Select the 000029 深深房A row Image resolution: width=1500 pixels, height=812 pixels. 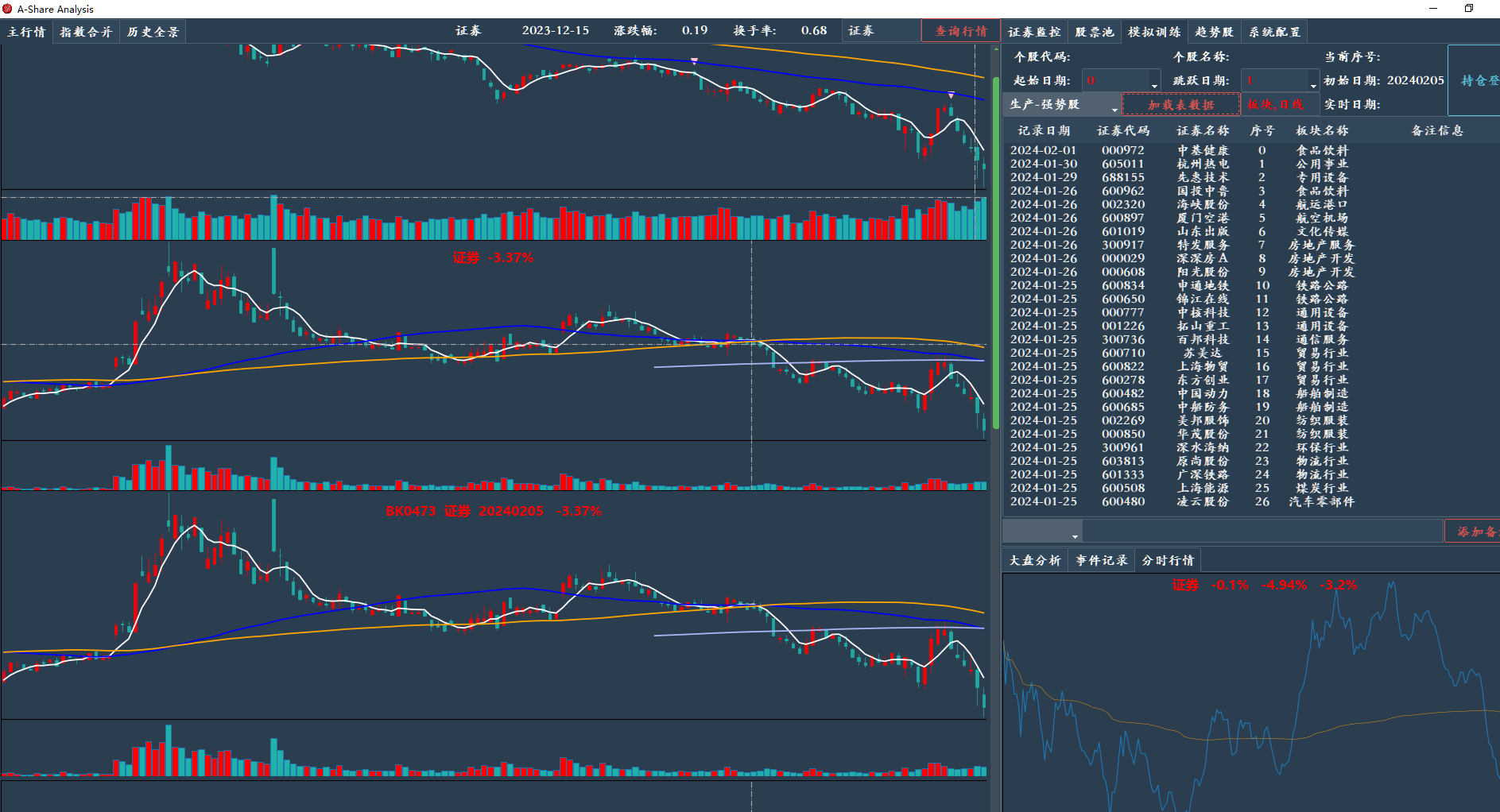coord(1250,258)
